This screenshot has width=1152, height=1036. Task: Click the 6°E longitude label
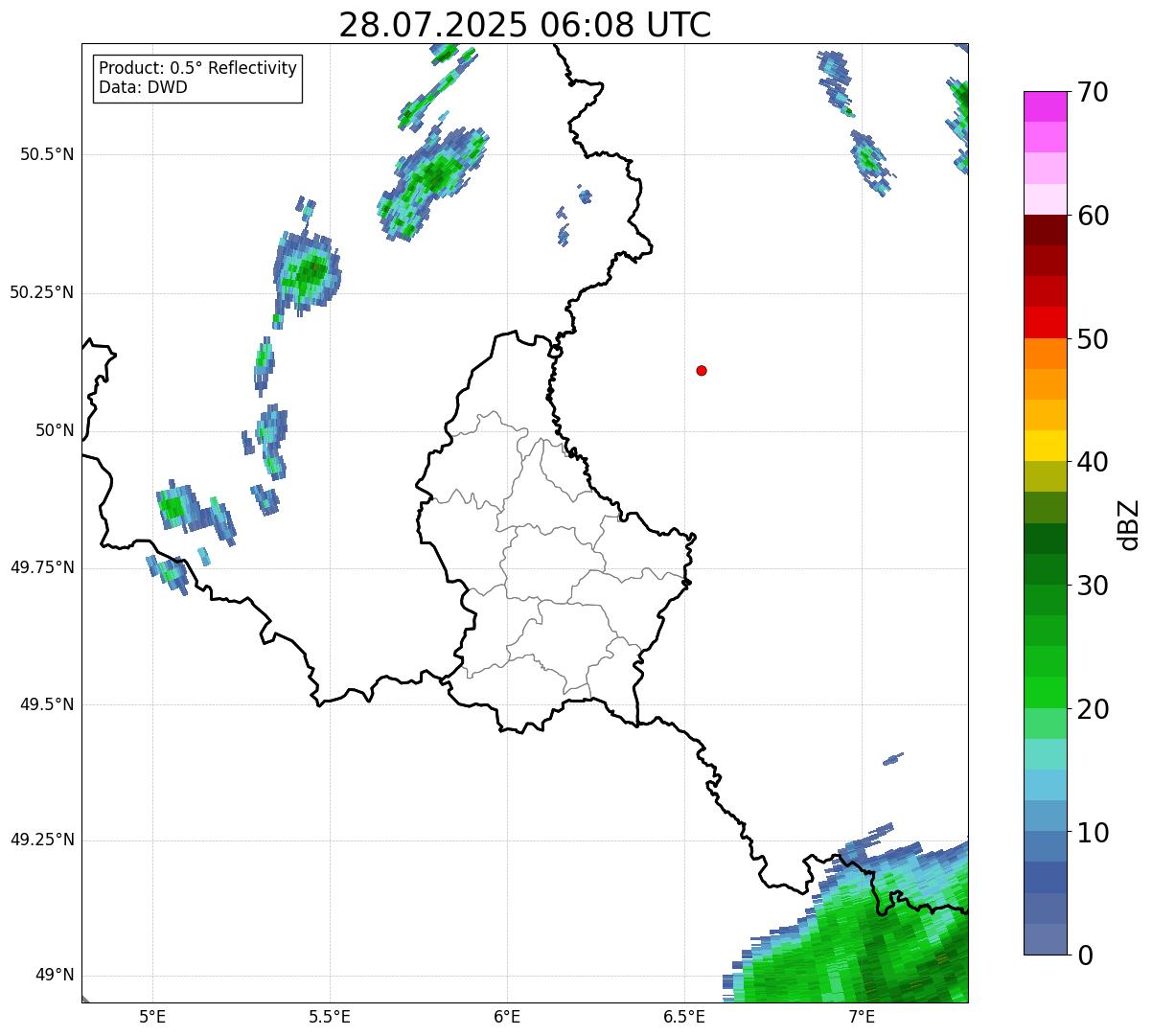coord(507,1016)
